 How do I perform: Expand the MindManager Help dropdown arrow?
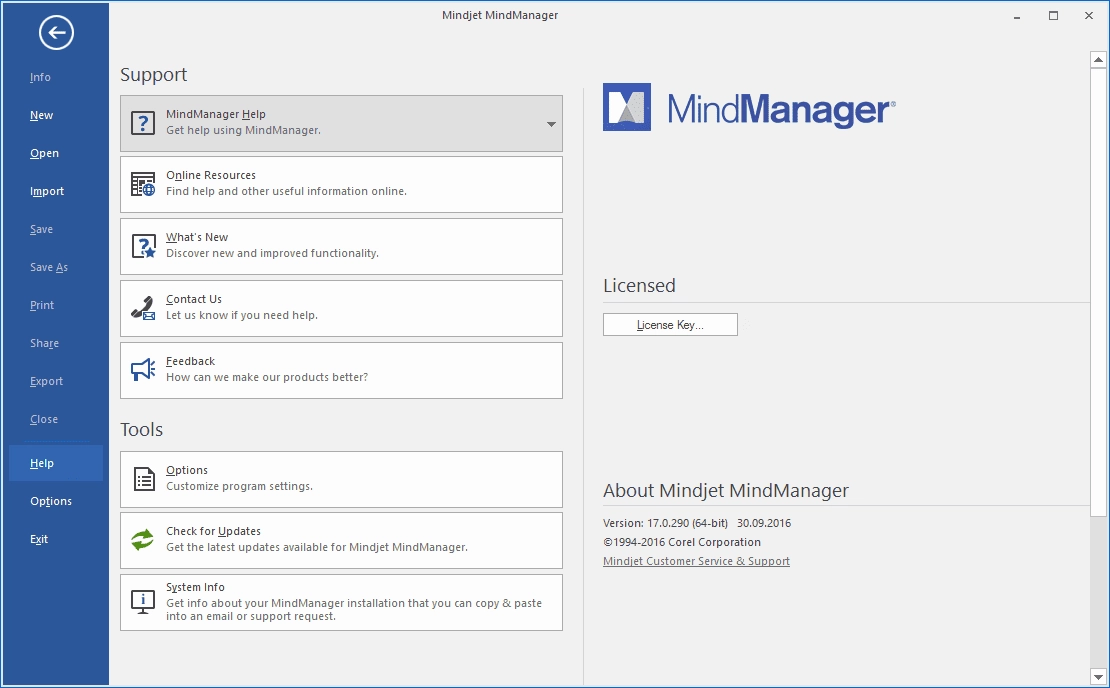[x=551, y=124]
